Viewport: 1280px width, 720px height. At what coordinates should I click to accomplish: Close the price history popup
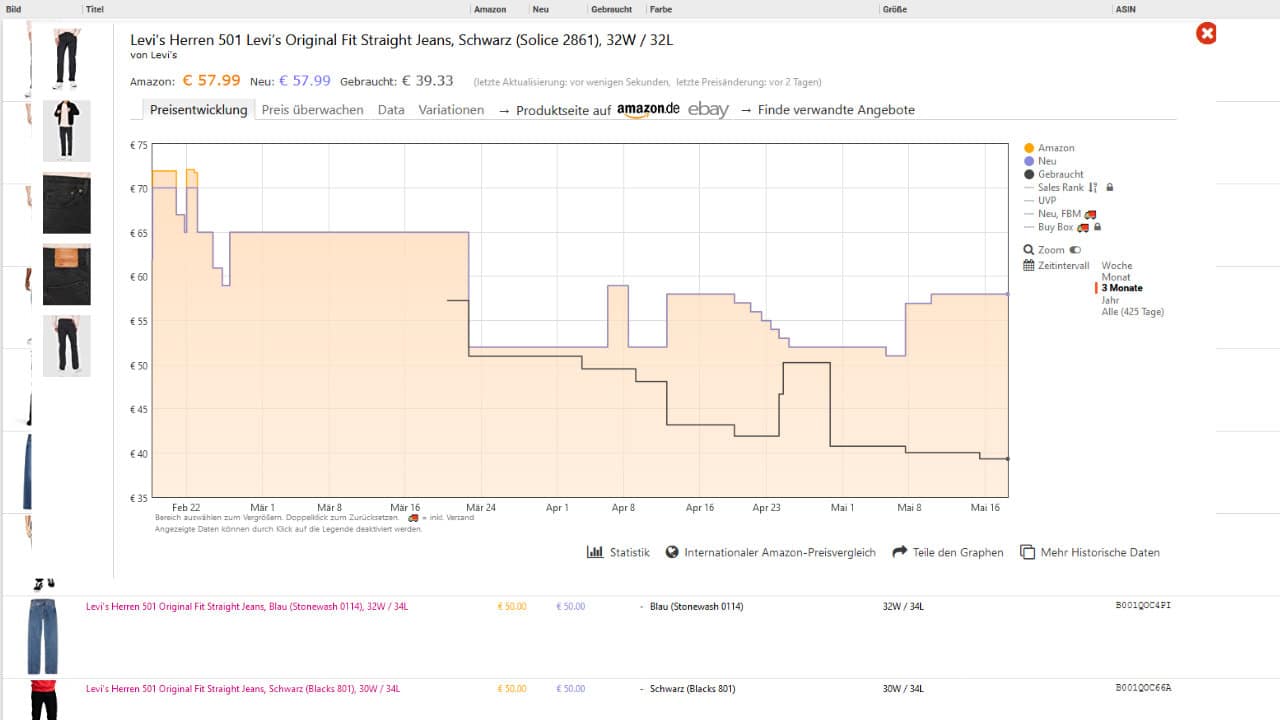click(1206, 34)
